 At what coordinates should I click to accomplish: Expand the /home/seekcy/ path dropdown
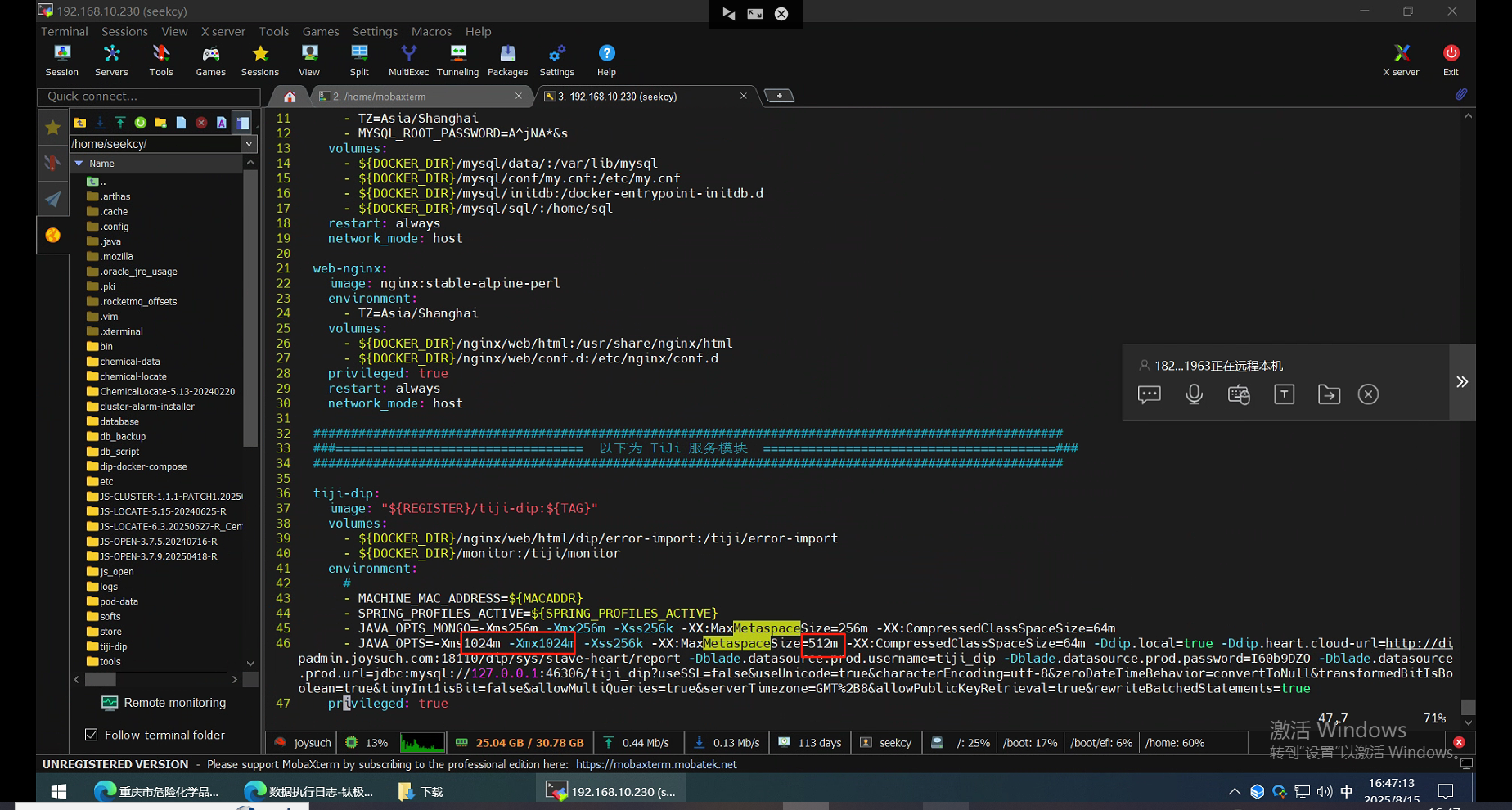249,144
